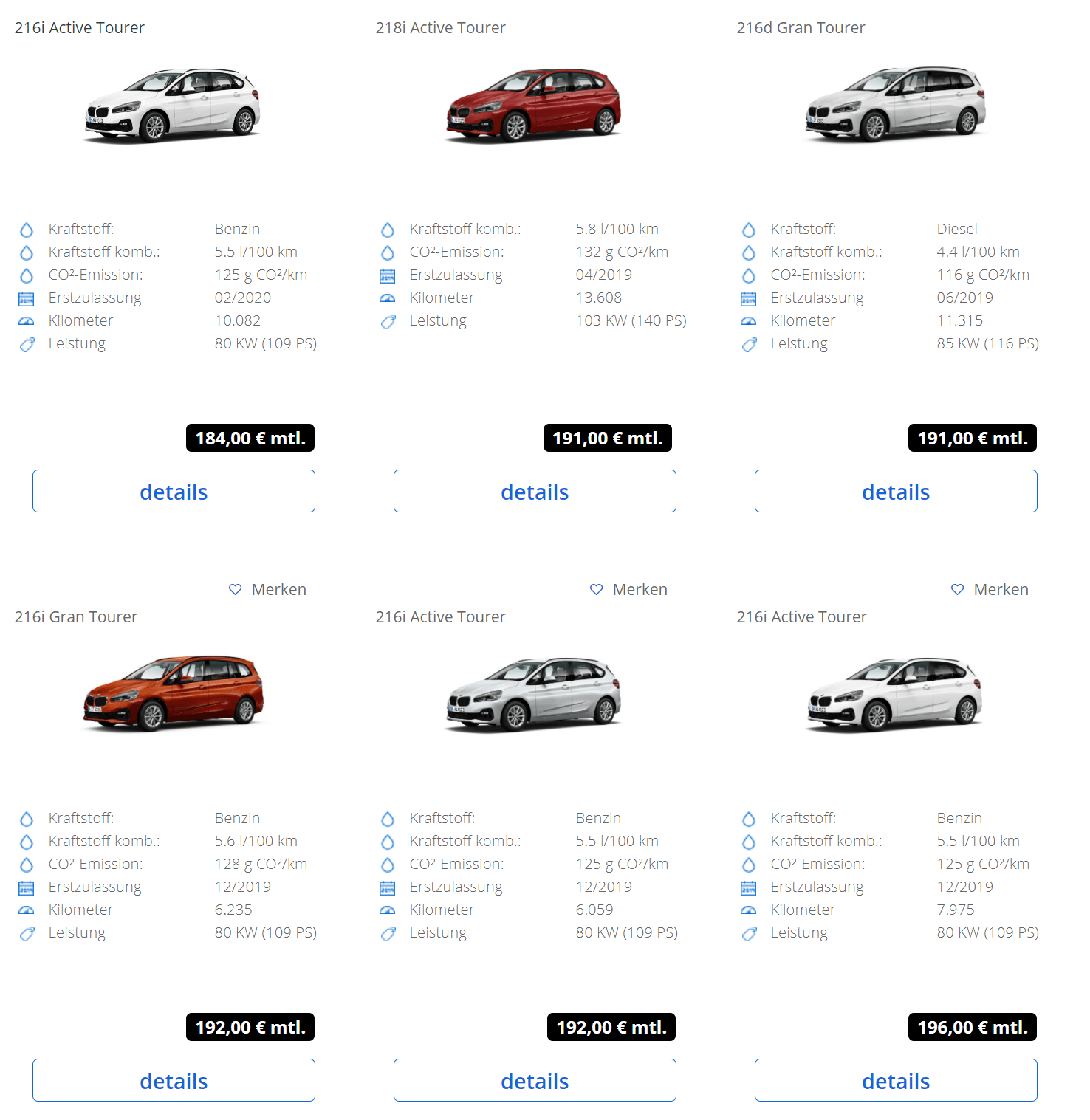Click the Leistung tag icon on the 216i Gran Tourer
Viewport: 1090px width, 1120px height.
pyautogui.click(x=27, y=933)
